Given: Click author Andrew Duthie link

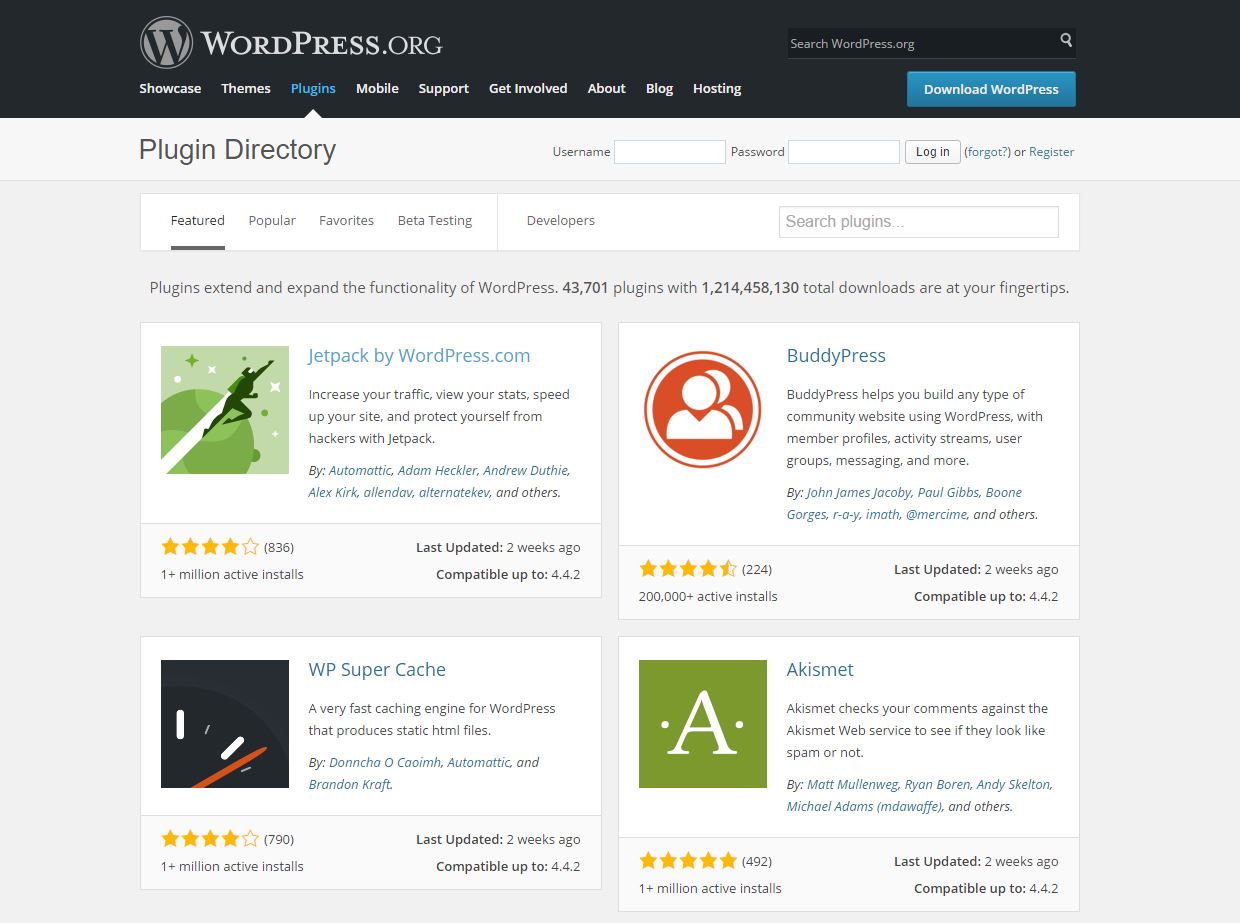Looking at the screenshot, I should 526,470.
